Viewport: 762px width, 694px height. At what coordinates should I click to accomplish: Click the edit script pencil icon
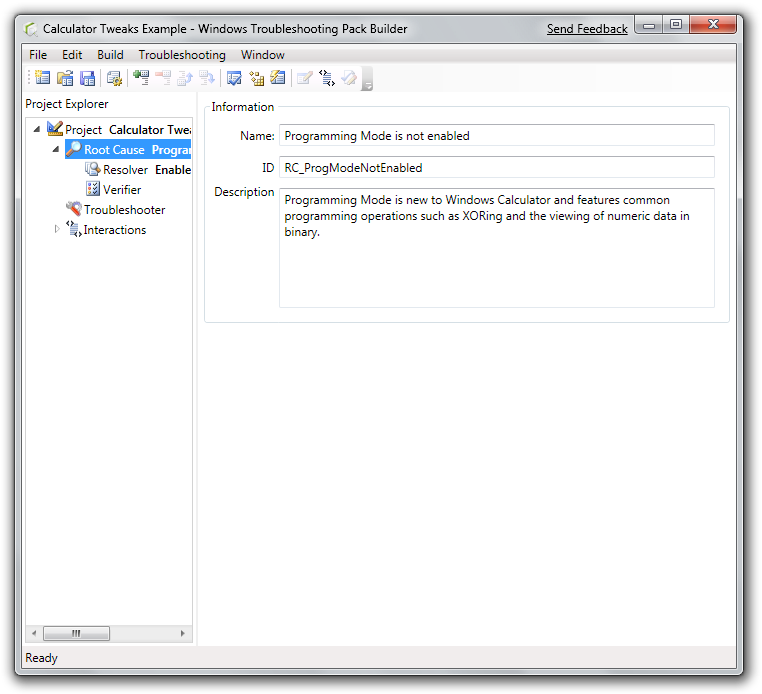(305, 78)
